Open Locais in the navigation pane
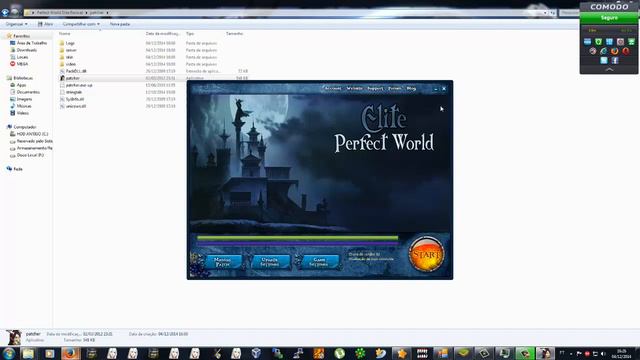640x360 pixels. point(22,57)
